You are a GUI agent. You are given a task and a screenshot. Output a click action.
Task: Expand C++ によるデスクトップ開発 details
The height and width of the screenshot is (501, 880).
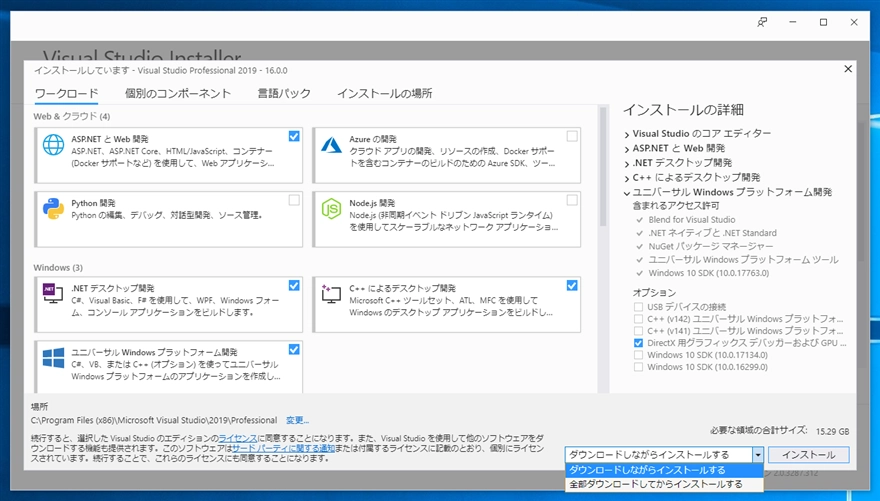pyautogui.click(x=627, y=178)
